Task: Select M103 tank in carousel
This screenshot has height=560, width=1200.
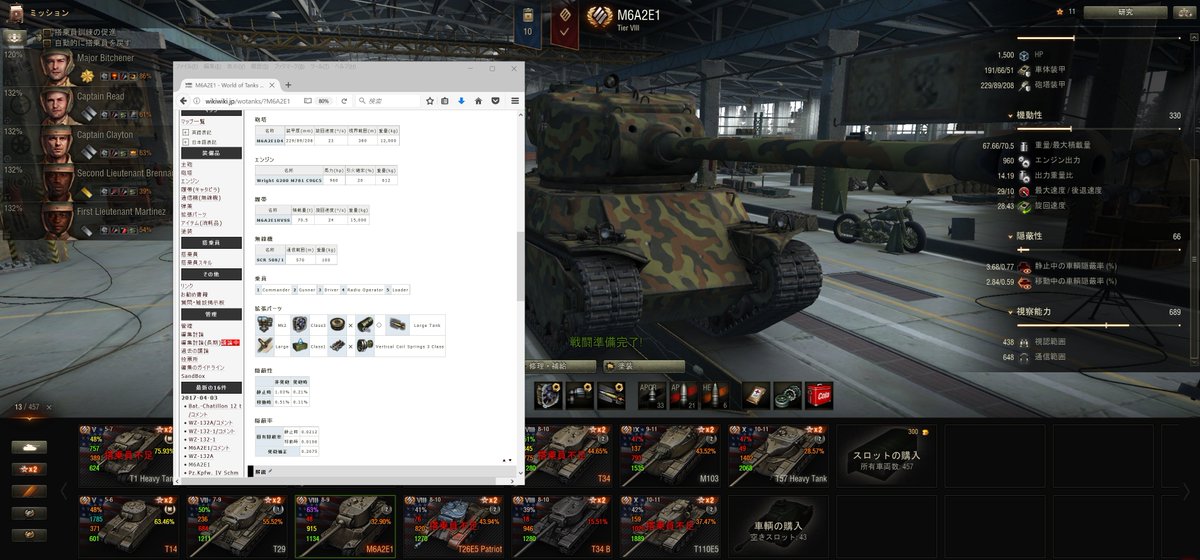Action: pyautogui.click(x=671, y=457)
